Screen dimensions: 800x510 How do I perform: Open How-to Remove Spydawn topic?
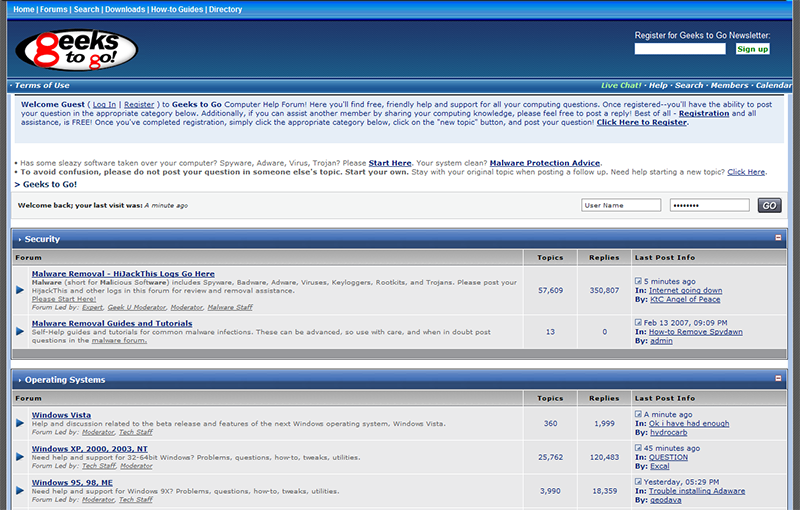coord(695,332)
